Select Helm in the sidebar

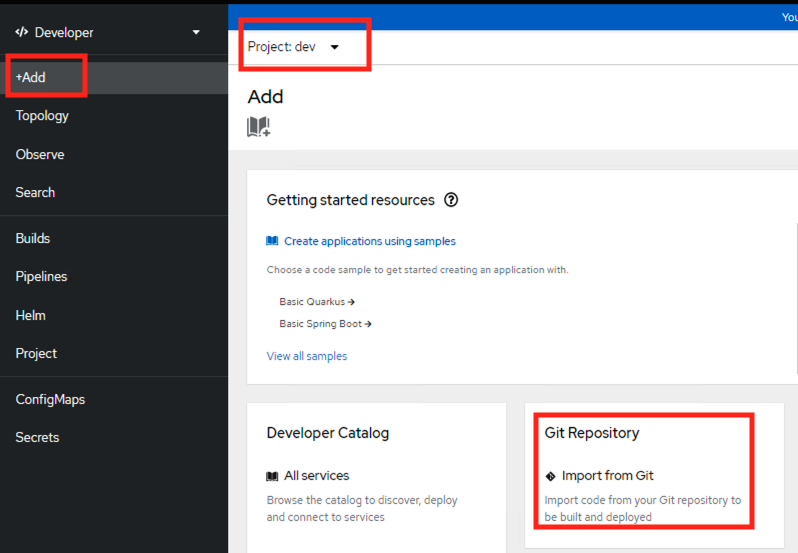[31, 315]
